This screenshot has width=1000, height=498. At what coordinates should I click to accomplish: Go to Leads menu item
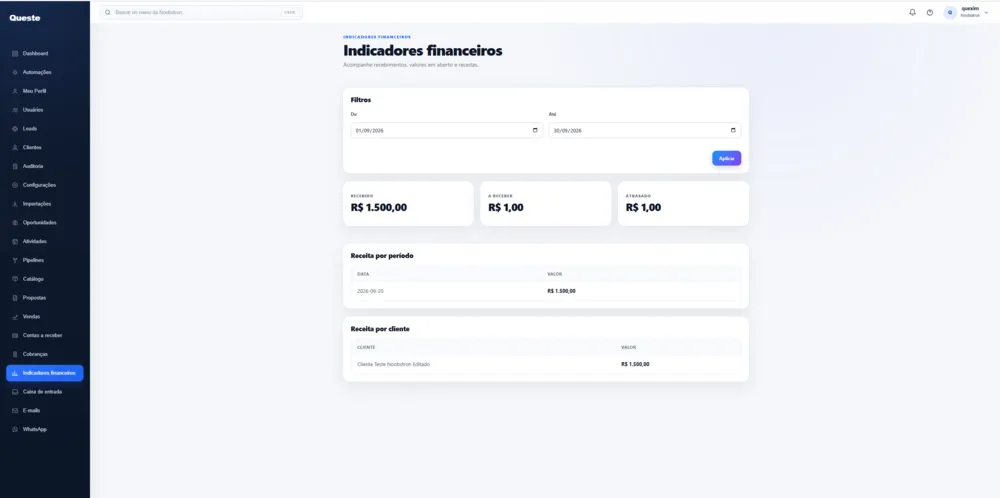pos(45,129)
